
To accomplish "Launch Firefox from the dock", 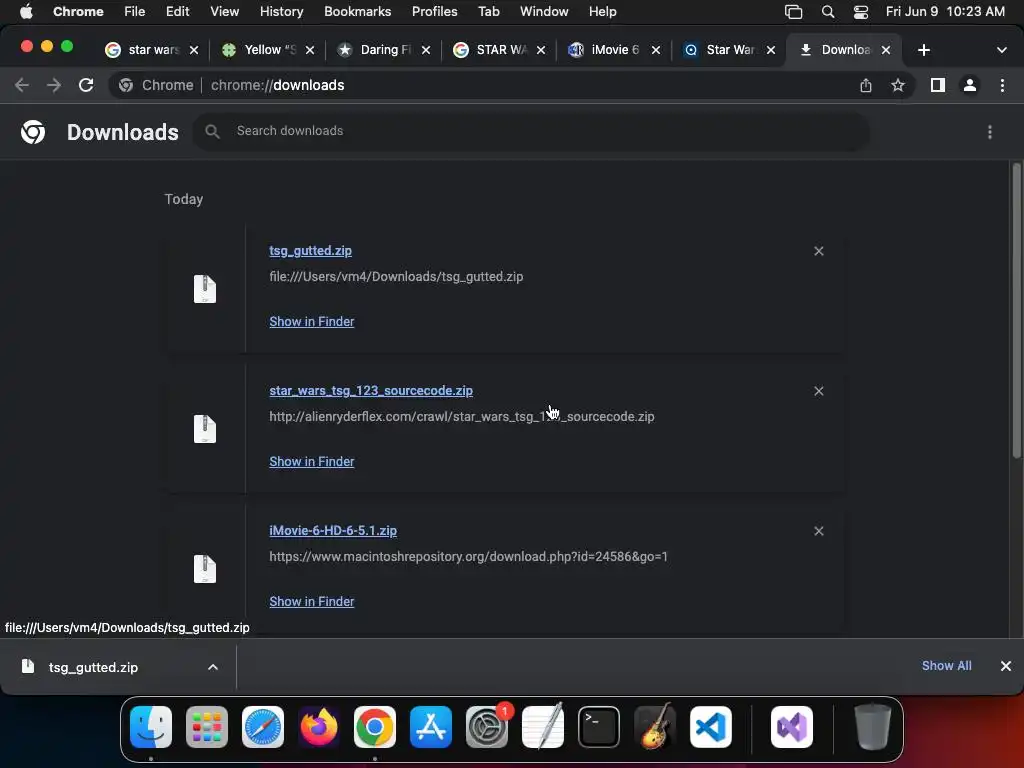I will click(x=319, y=727).
